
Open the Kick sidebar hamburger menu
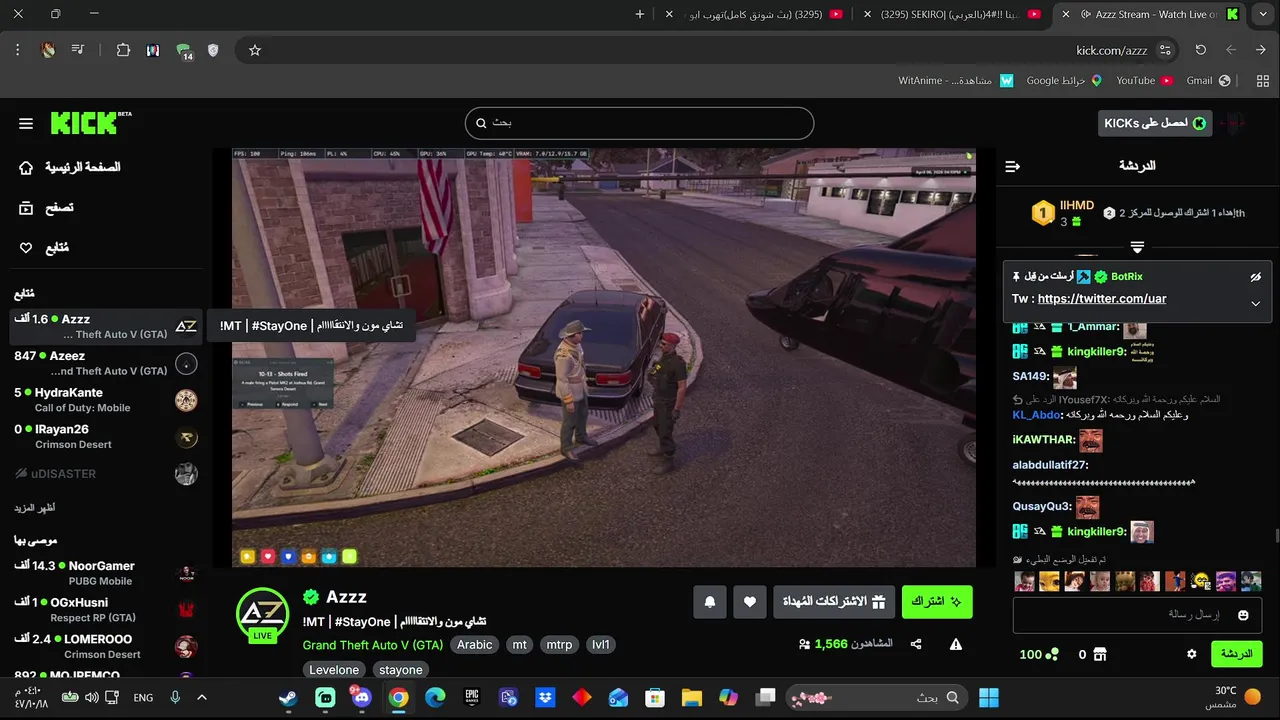click(26, 123)
